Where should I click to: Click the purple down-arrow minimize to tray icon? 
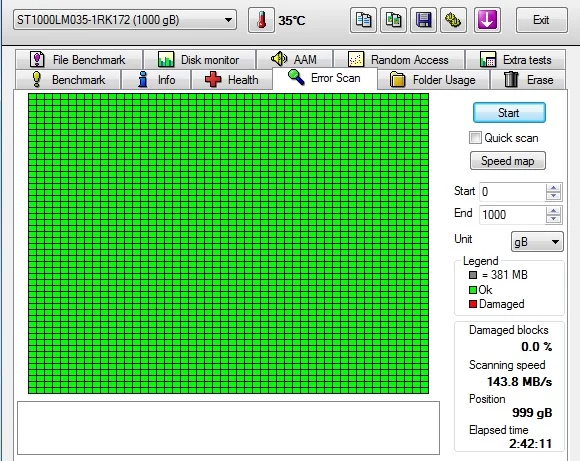pos(487,20)
